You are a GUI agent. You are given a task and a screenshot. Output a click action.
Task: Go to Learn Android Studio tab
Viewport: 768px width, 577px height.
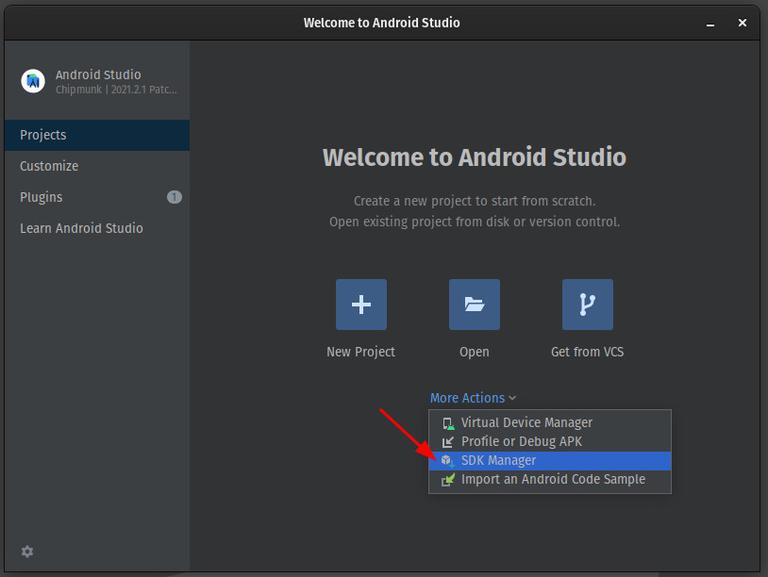97,228
